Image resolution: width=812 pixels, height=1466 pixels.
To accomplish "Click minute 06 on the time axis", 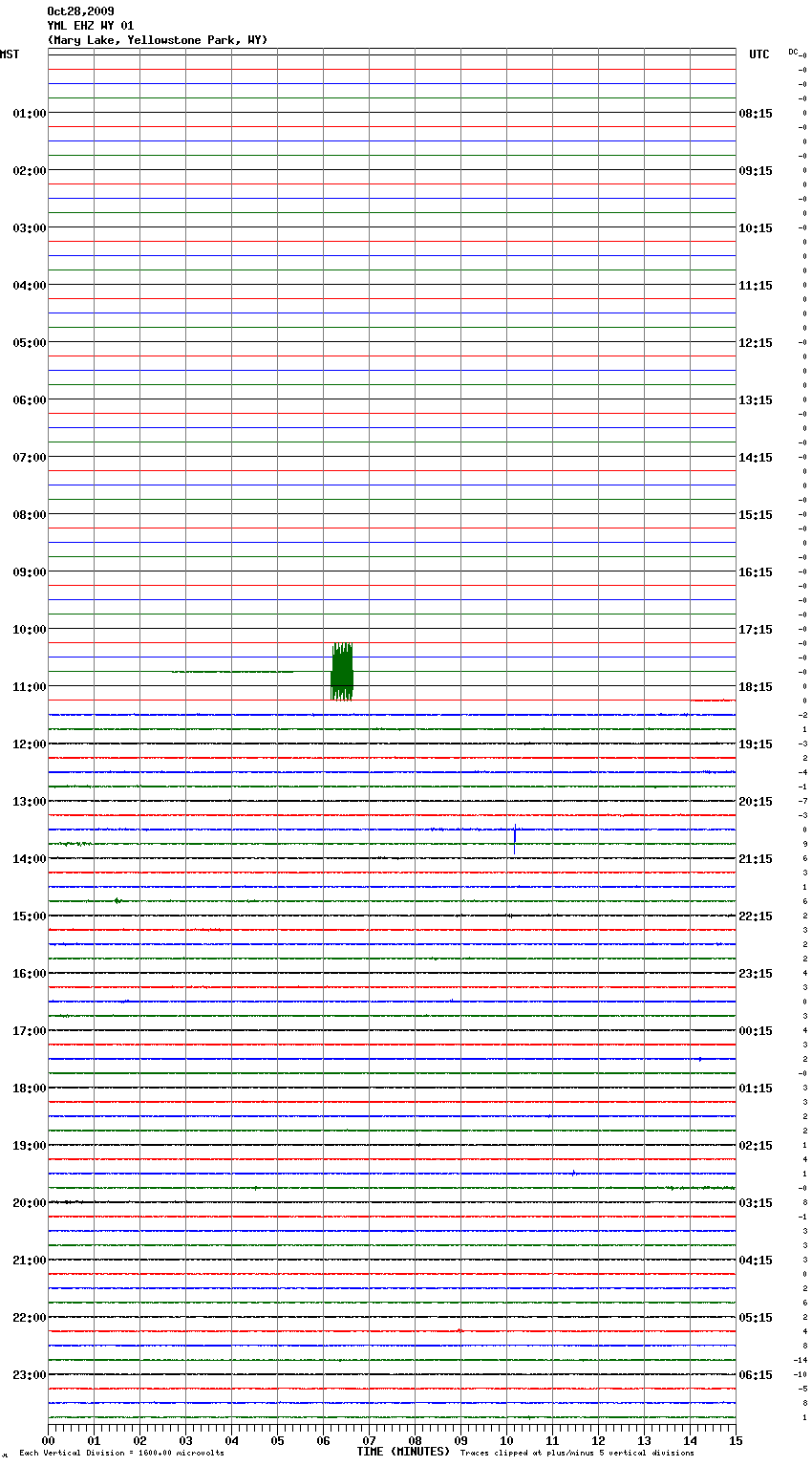I will click(324, 1440).
